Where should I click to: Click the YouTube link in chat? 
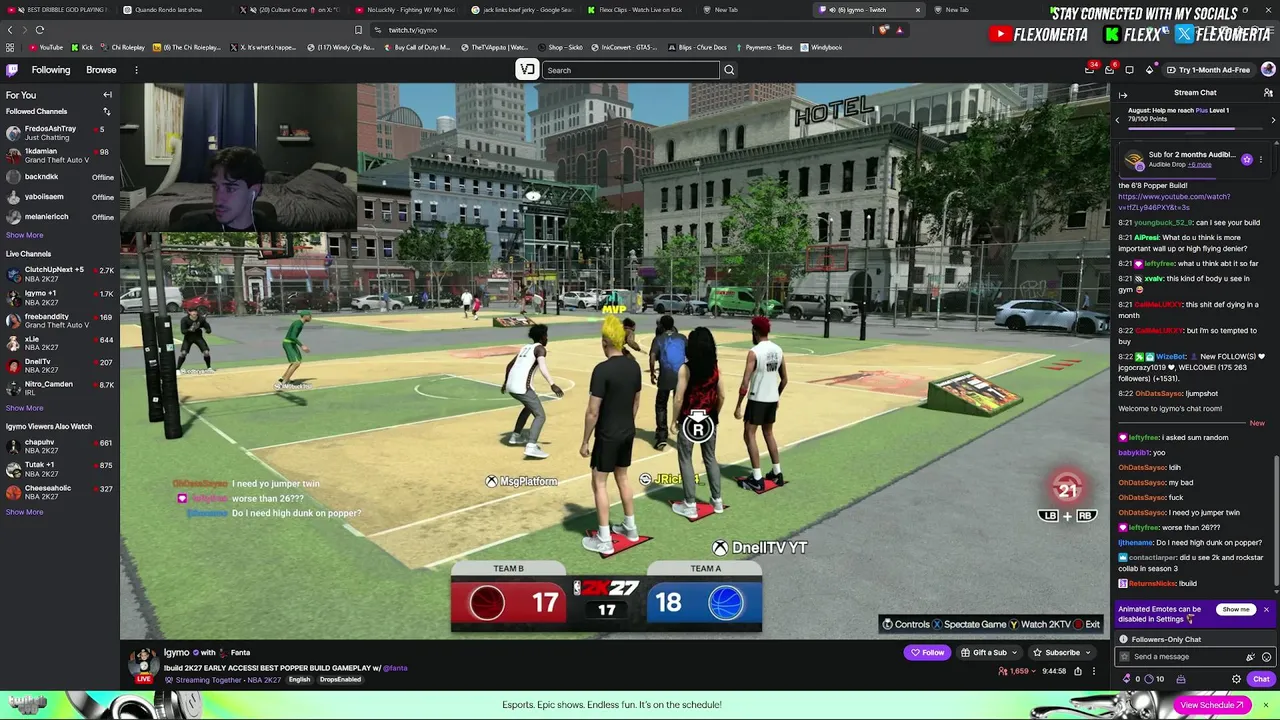point(1174,202)
